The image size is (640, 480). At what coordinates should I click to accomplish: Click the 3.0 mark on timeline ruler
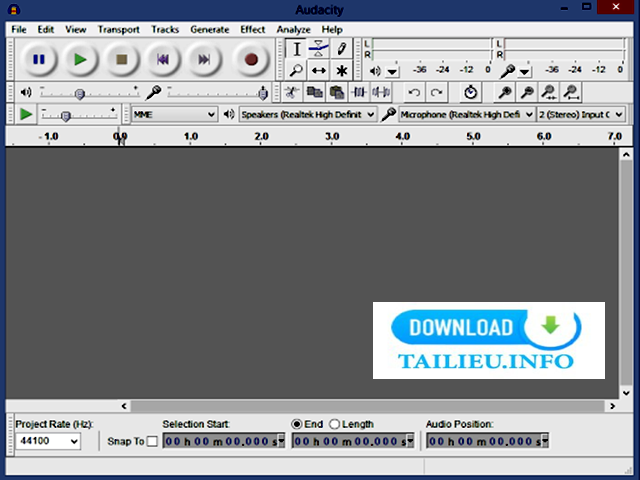tap(332, 136)
